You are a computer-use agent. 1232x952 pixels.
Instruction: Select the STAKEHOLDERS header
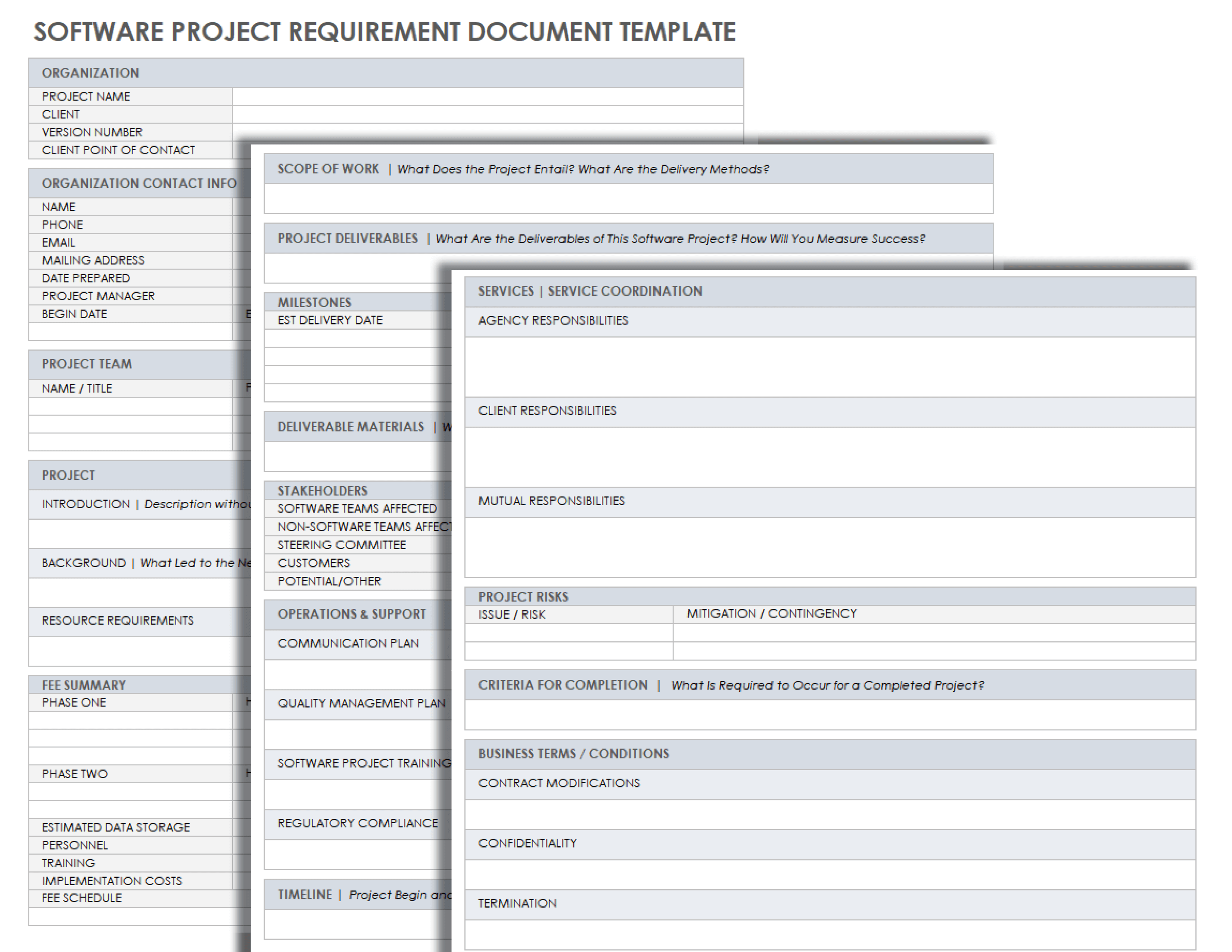click(x=322, y=491)
